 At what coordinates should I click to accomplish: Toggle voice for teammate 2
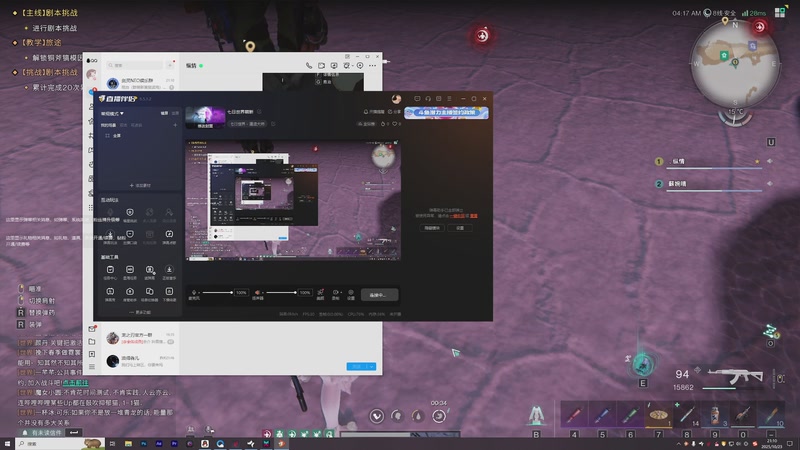click(x=769, y=184)
